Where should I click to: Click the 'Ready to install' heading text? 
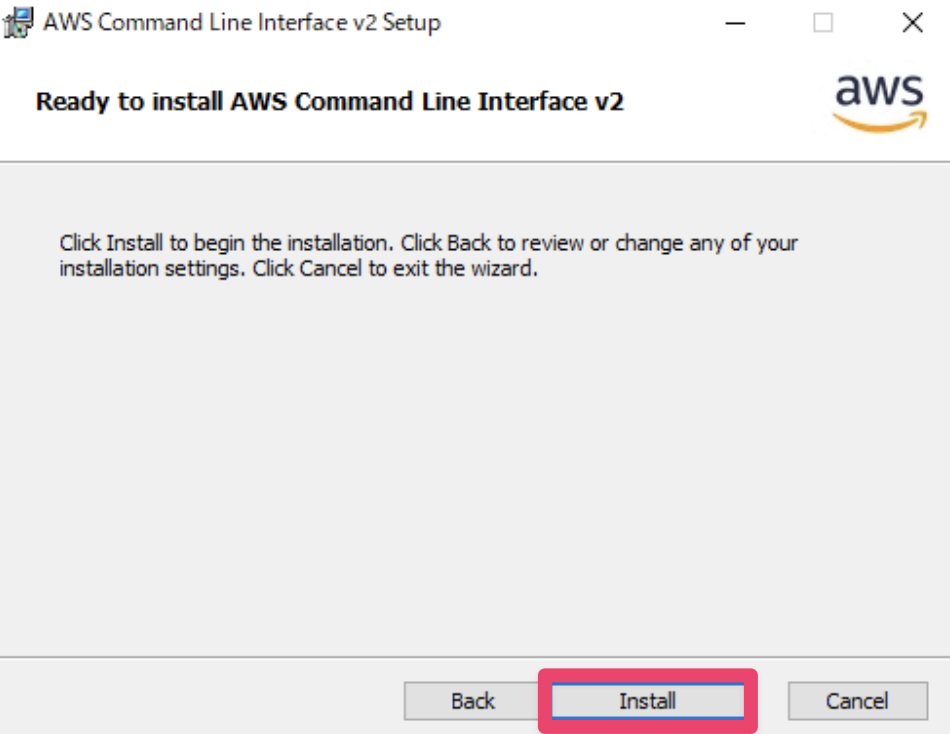point(329,102)
